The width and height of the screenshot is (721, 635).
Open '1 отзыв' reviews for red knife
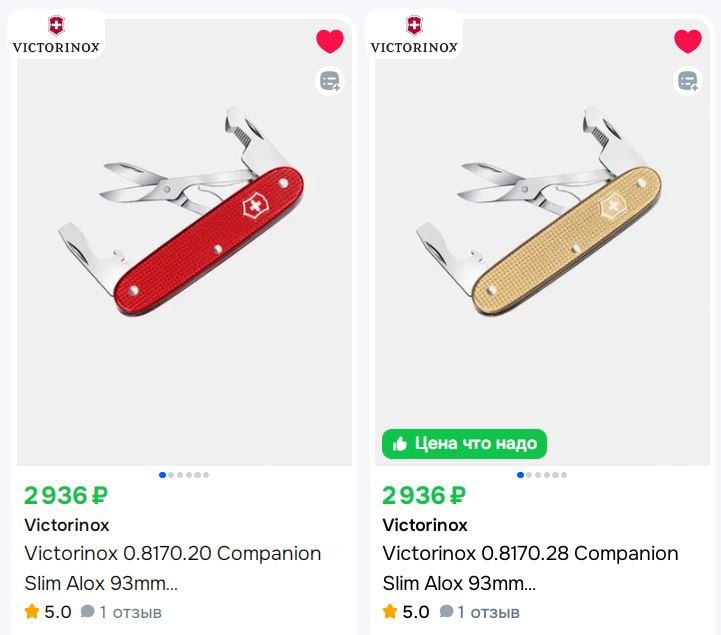121,612
